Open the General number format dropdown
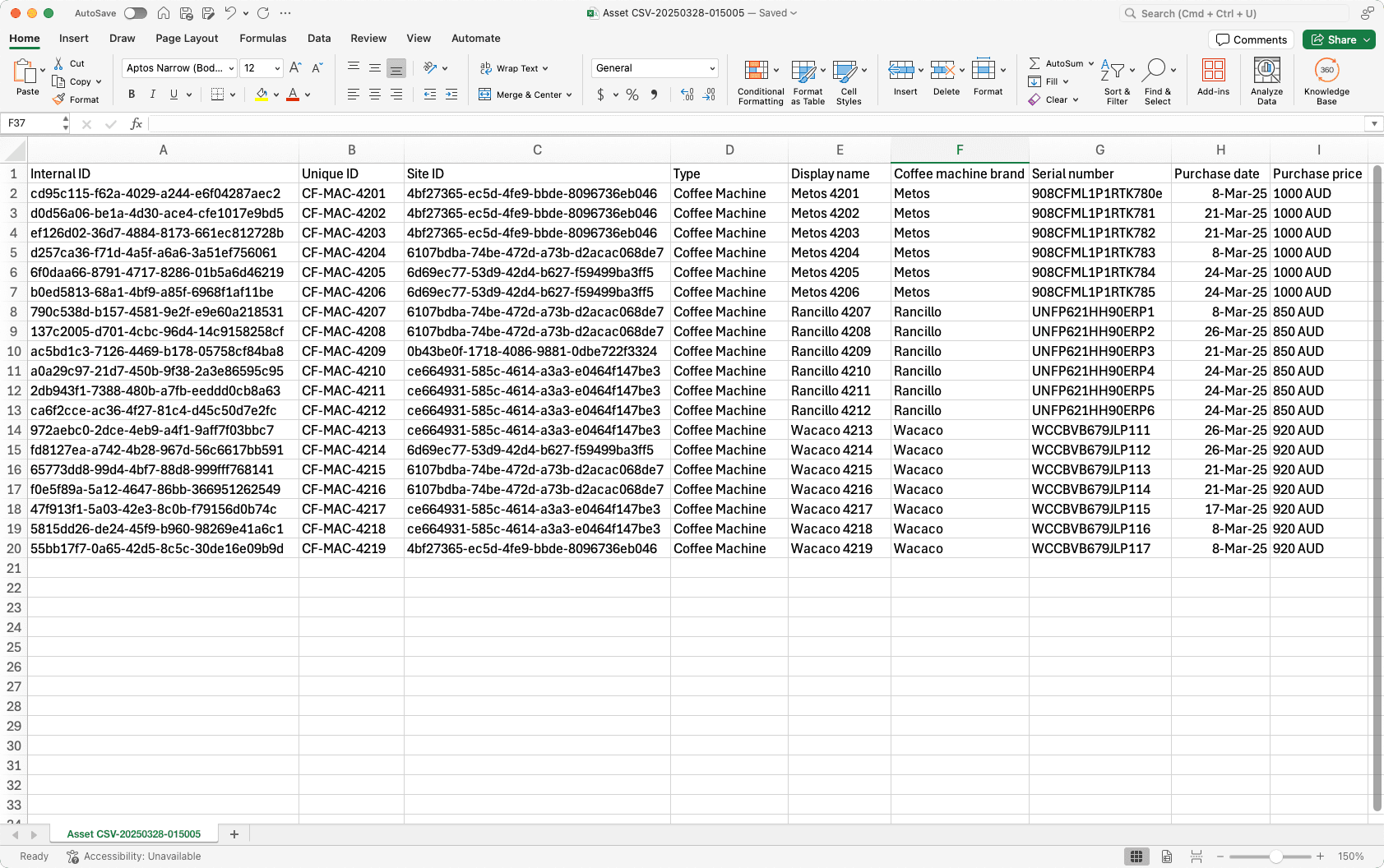Screen dimensions: 1384x868 [x=654, y=67]
